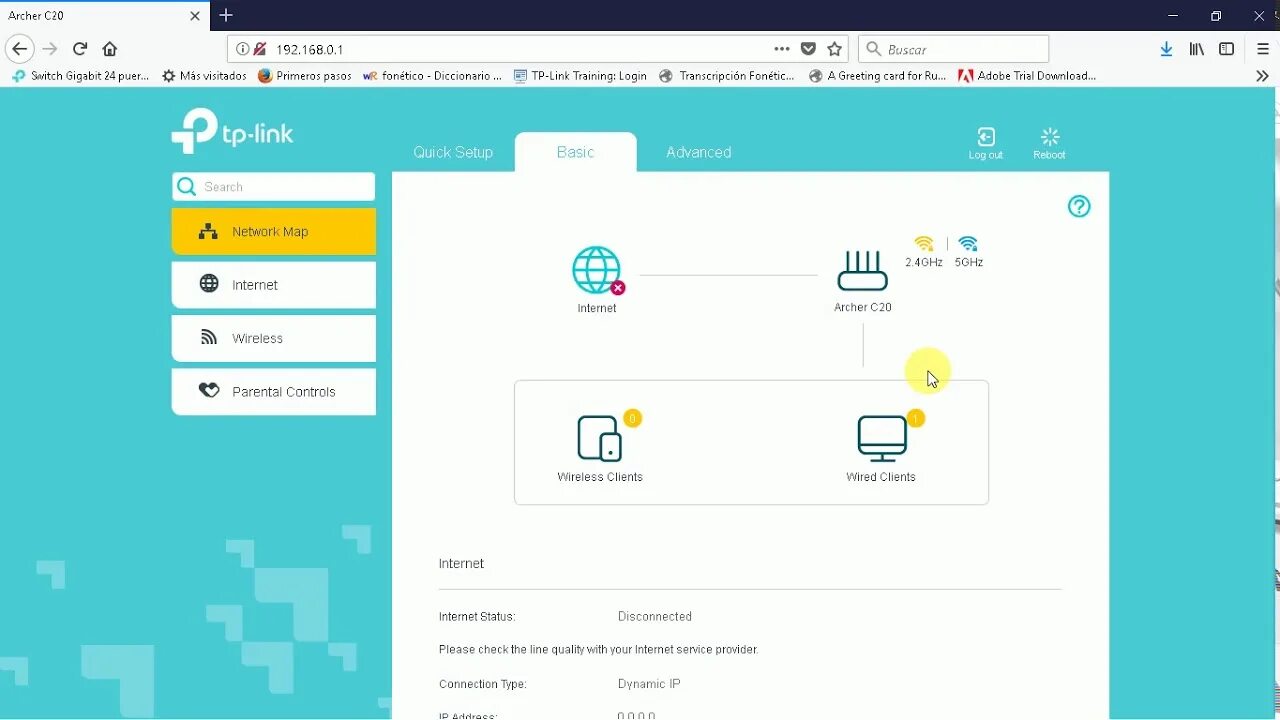Open TP-Link Training: Login bookmark
Image resolution: width=1280 pixels, height=720 pixels.
pos(580,76)
